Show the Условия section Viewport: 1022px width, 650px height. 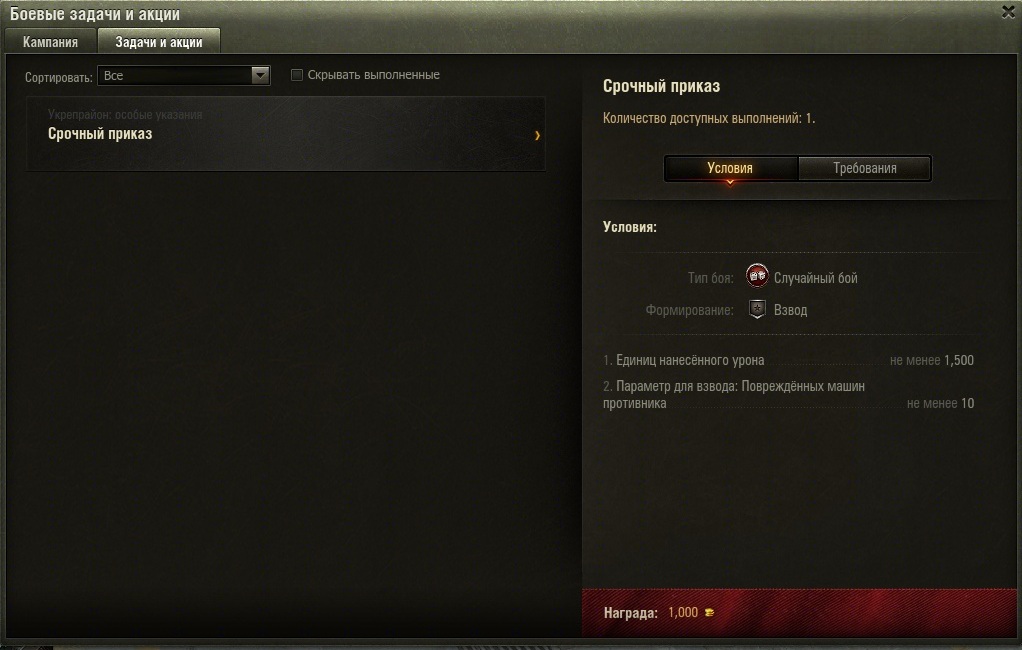[730, 168]
